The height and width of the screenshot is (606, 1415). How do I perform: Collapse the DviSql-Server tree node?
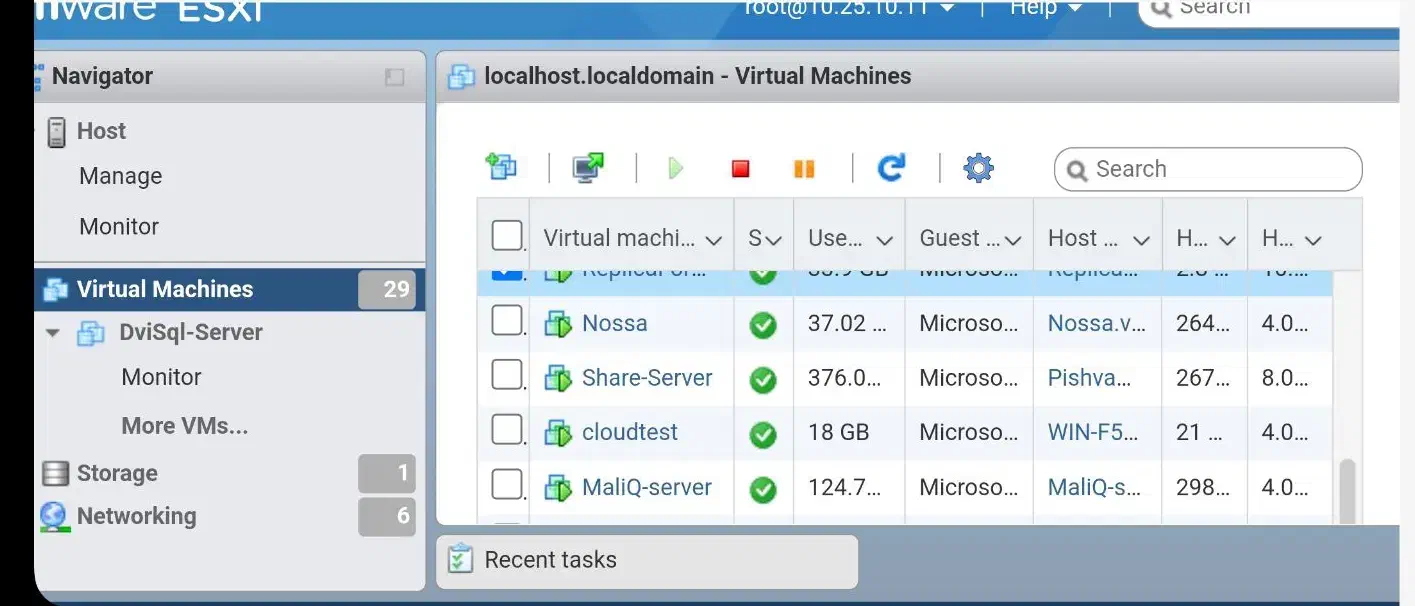(53, 333)
